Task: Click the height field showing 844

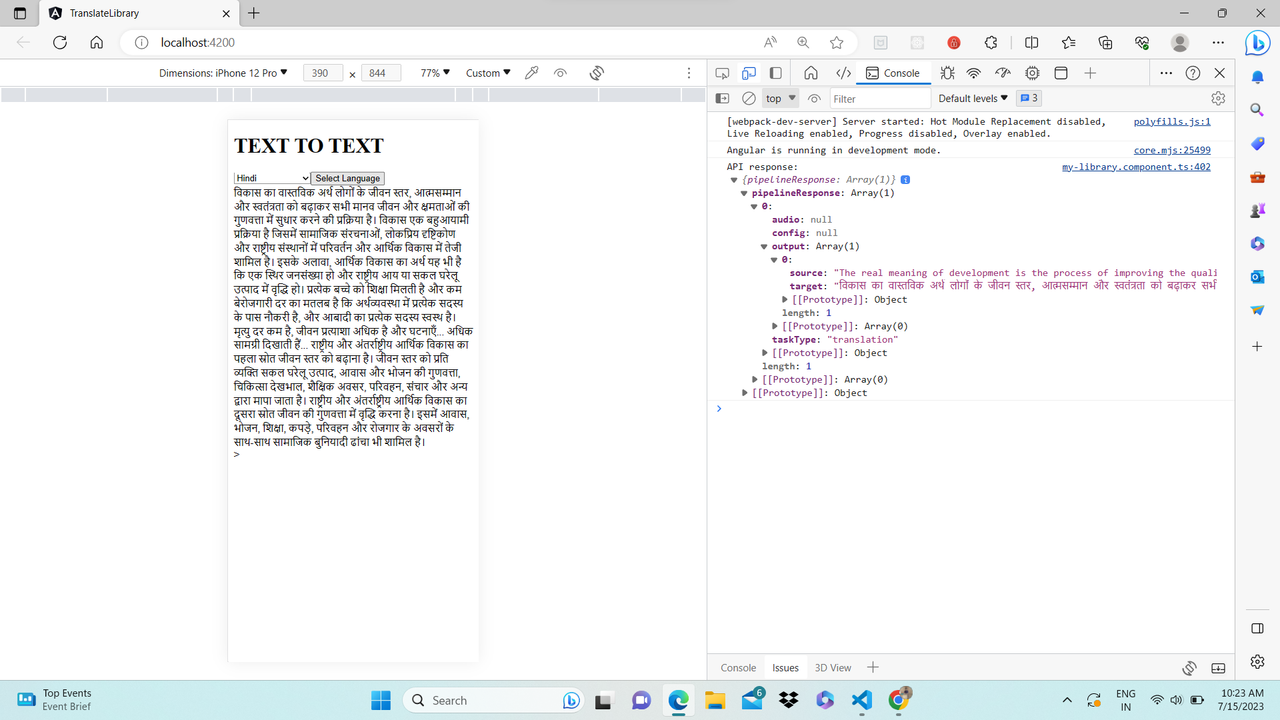Action: click(x=379, y=73)
